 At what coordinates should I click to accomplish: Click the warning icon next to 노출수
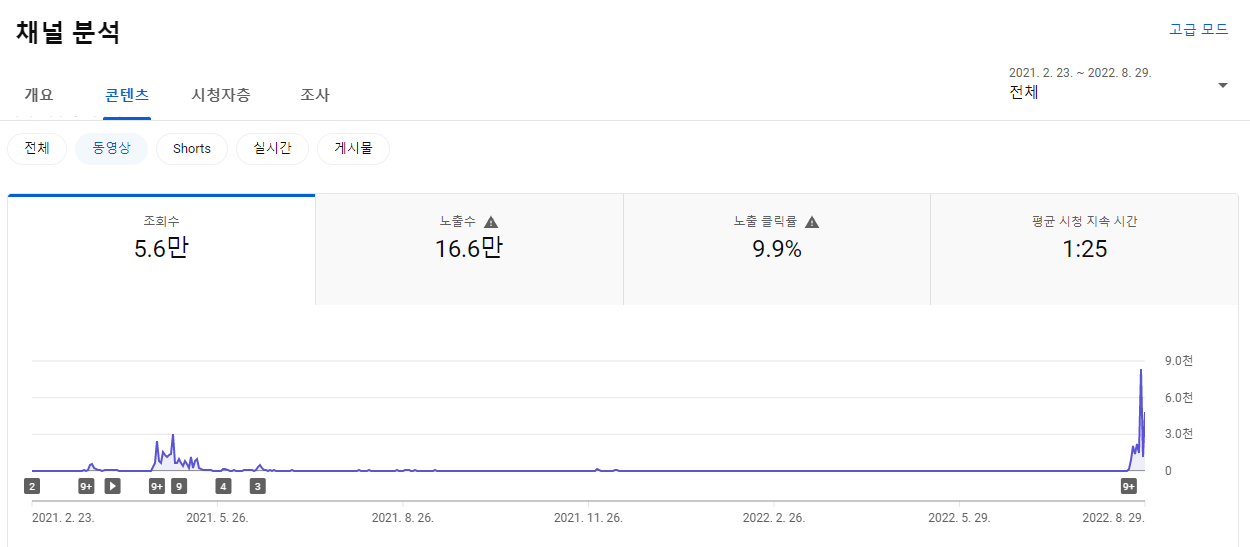pyautogui.click(x=491, y=222)
